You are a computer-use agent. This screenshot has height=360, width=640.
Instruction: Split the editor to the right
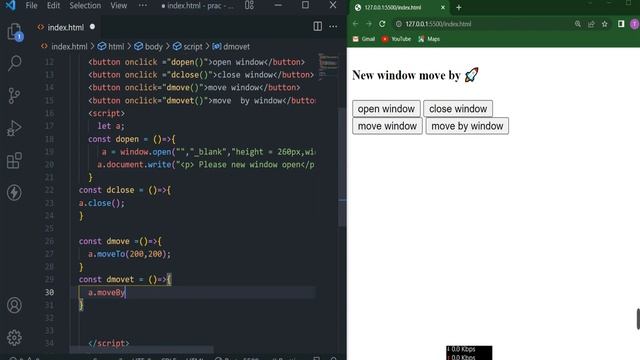click(318, 26)
